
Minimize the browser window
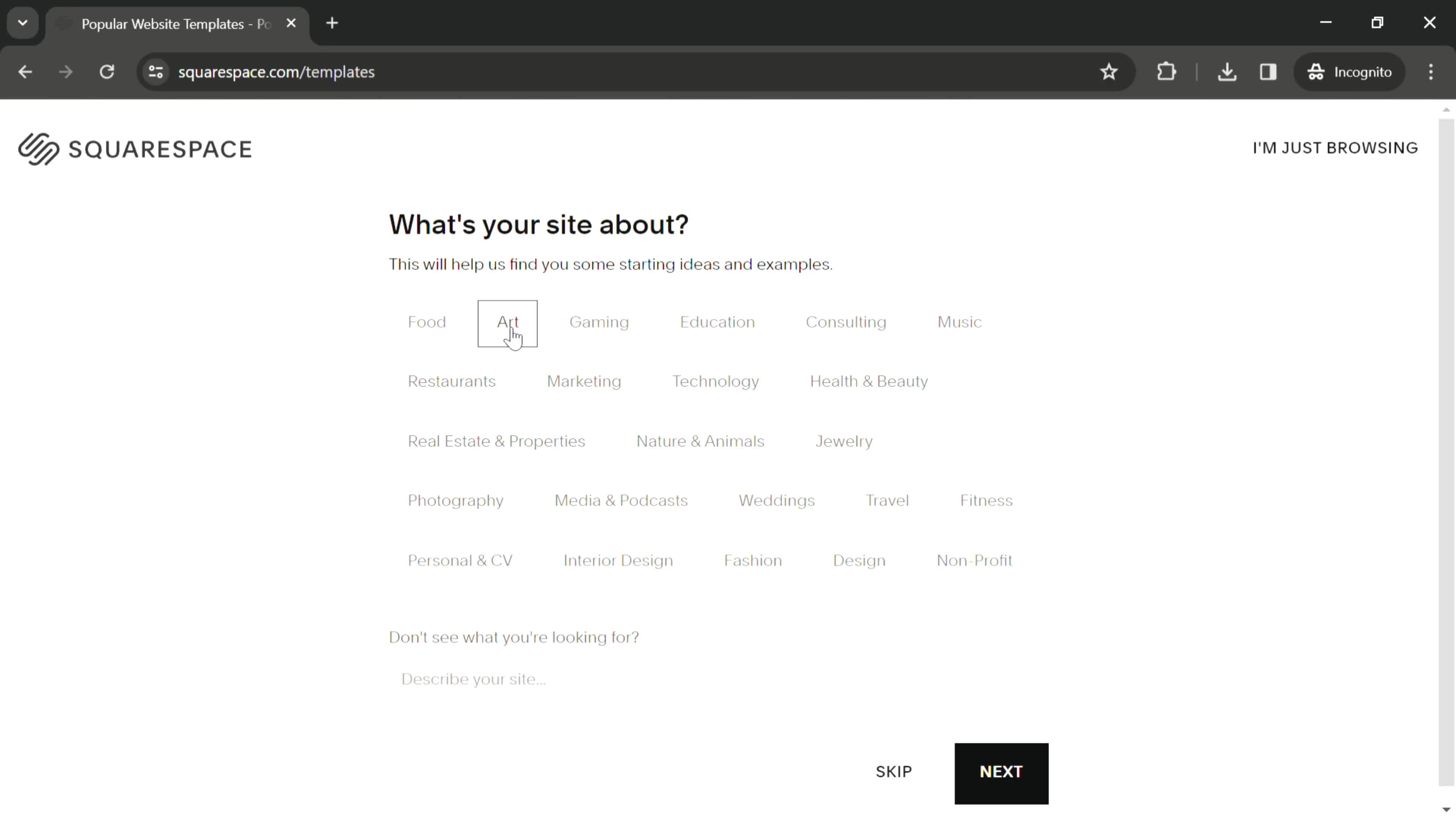(1326, 23)
